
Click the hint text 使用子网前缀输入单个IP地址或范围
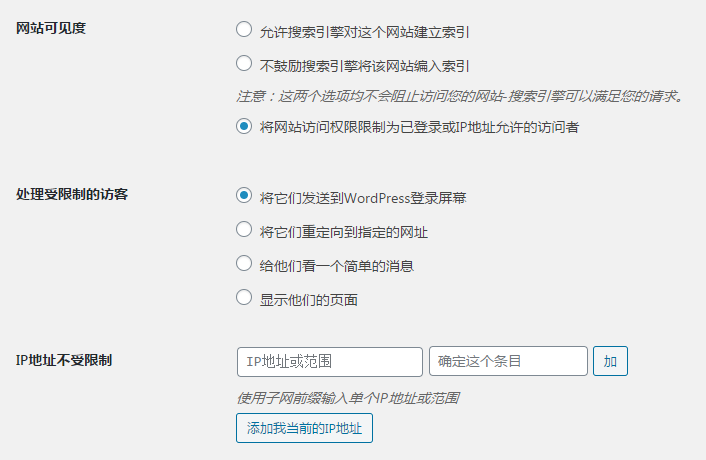348,397
